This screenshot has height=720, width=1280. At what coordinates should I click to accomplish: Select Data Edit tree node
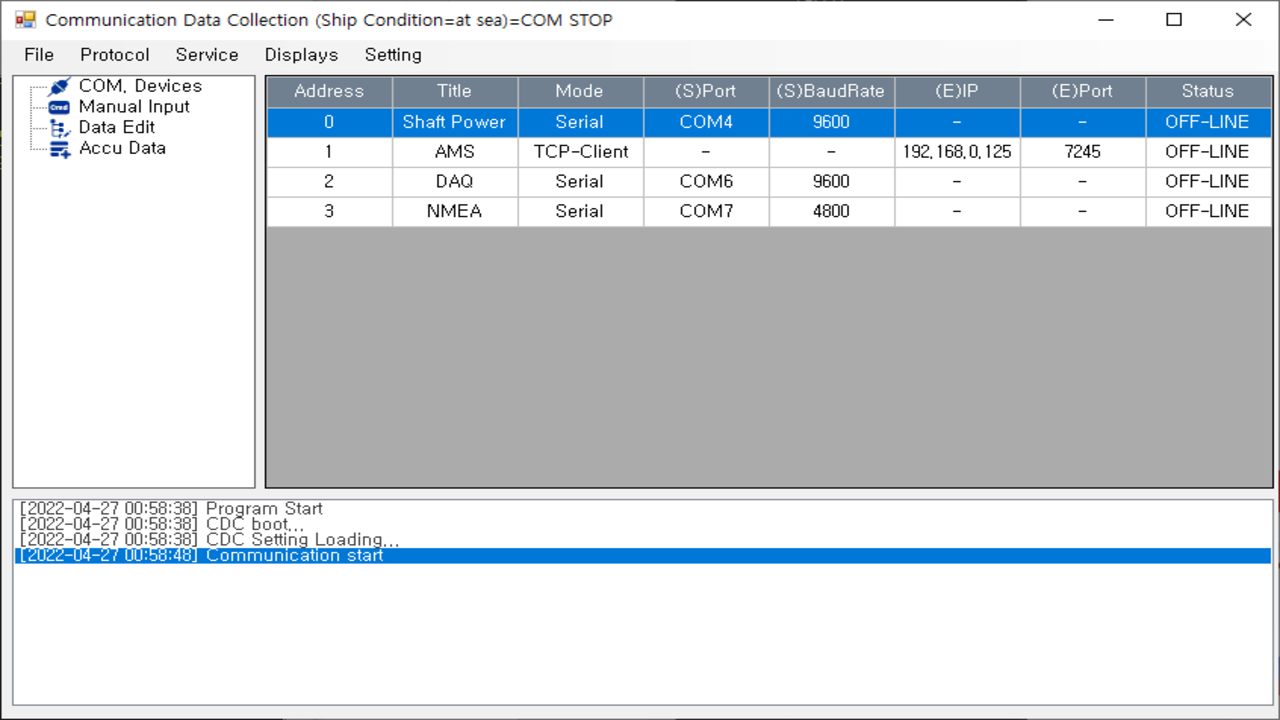coord(117,127)
